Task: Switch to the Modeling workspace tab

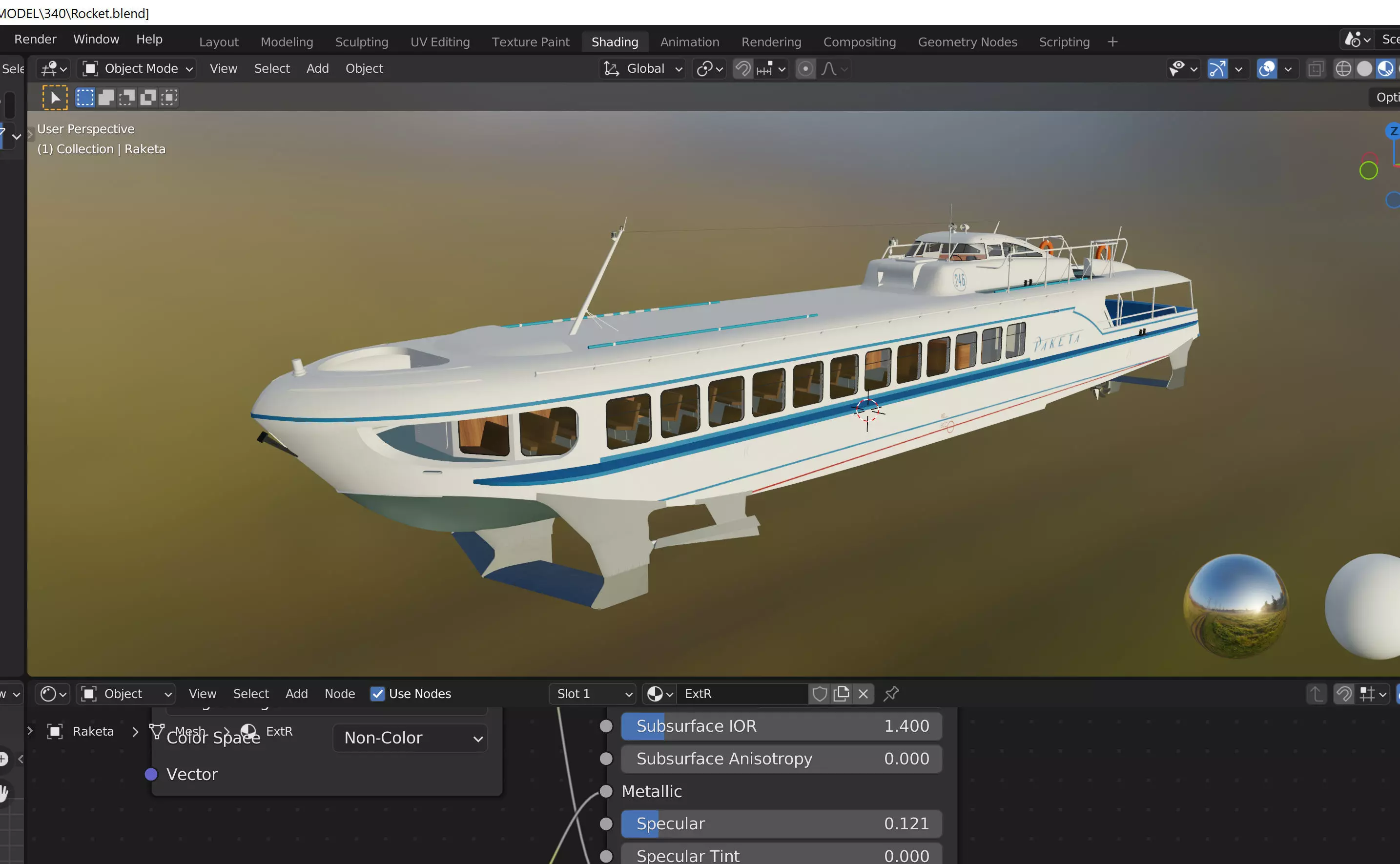Action: (x=287, y=42)
